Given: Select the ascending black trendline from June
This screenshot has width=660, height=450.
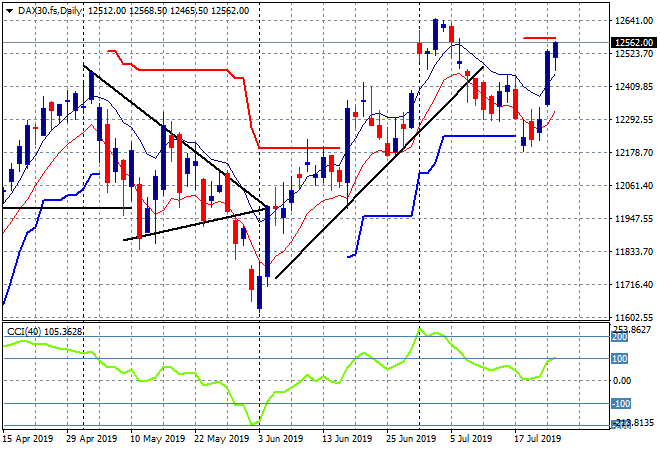Looking at the screenshot, I should click(379, 173).
